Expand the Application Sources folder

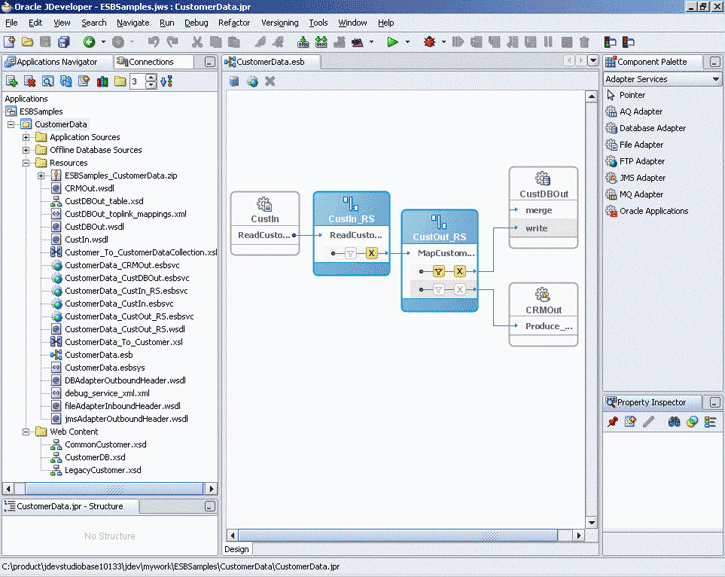26,137
